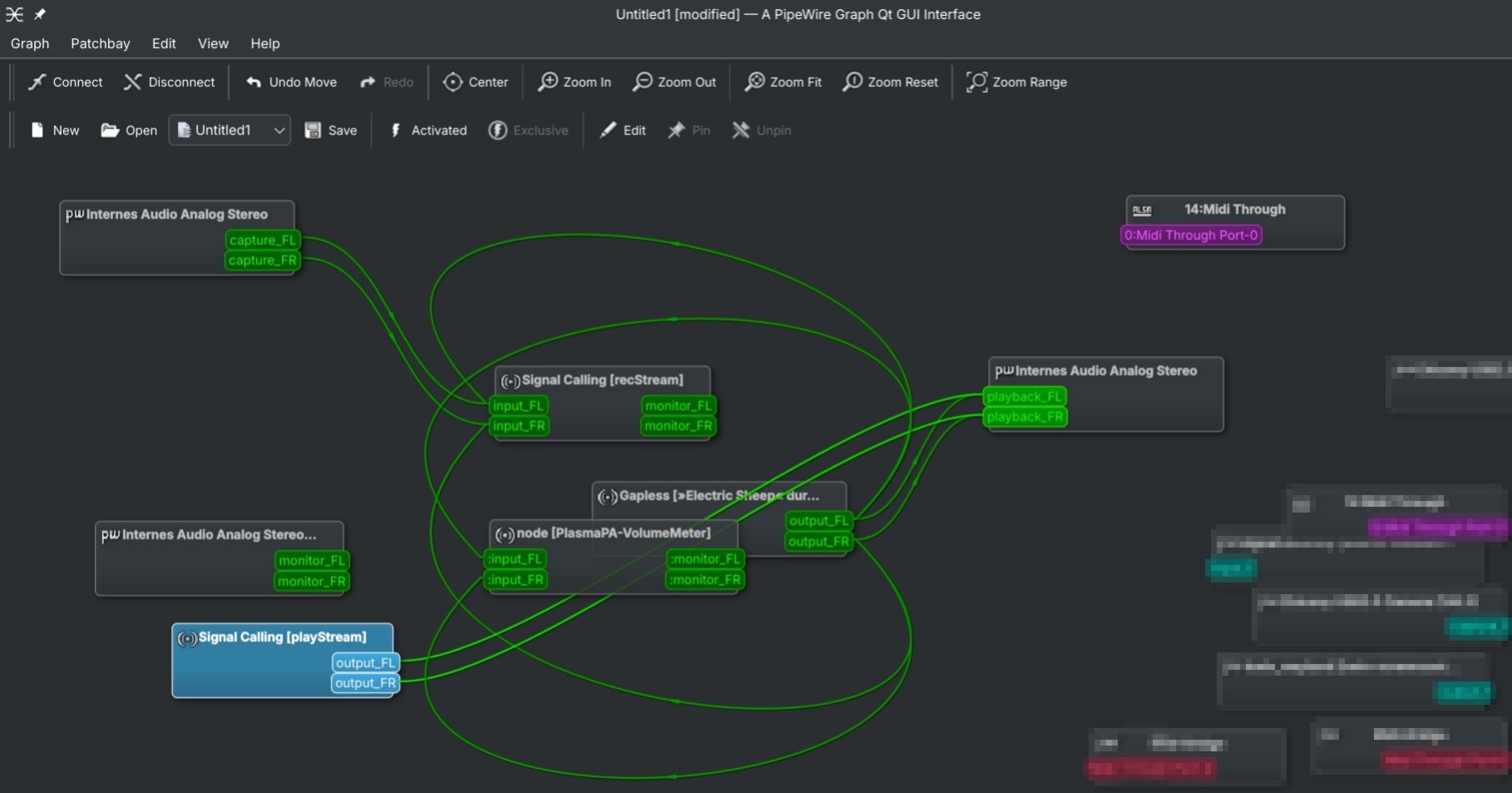The height and width of the screenshot is (793, 1512).
Task: Select the node [PlasmaPA-VolumeMeter] title
Action: click(x=614, y=533)
